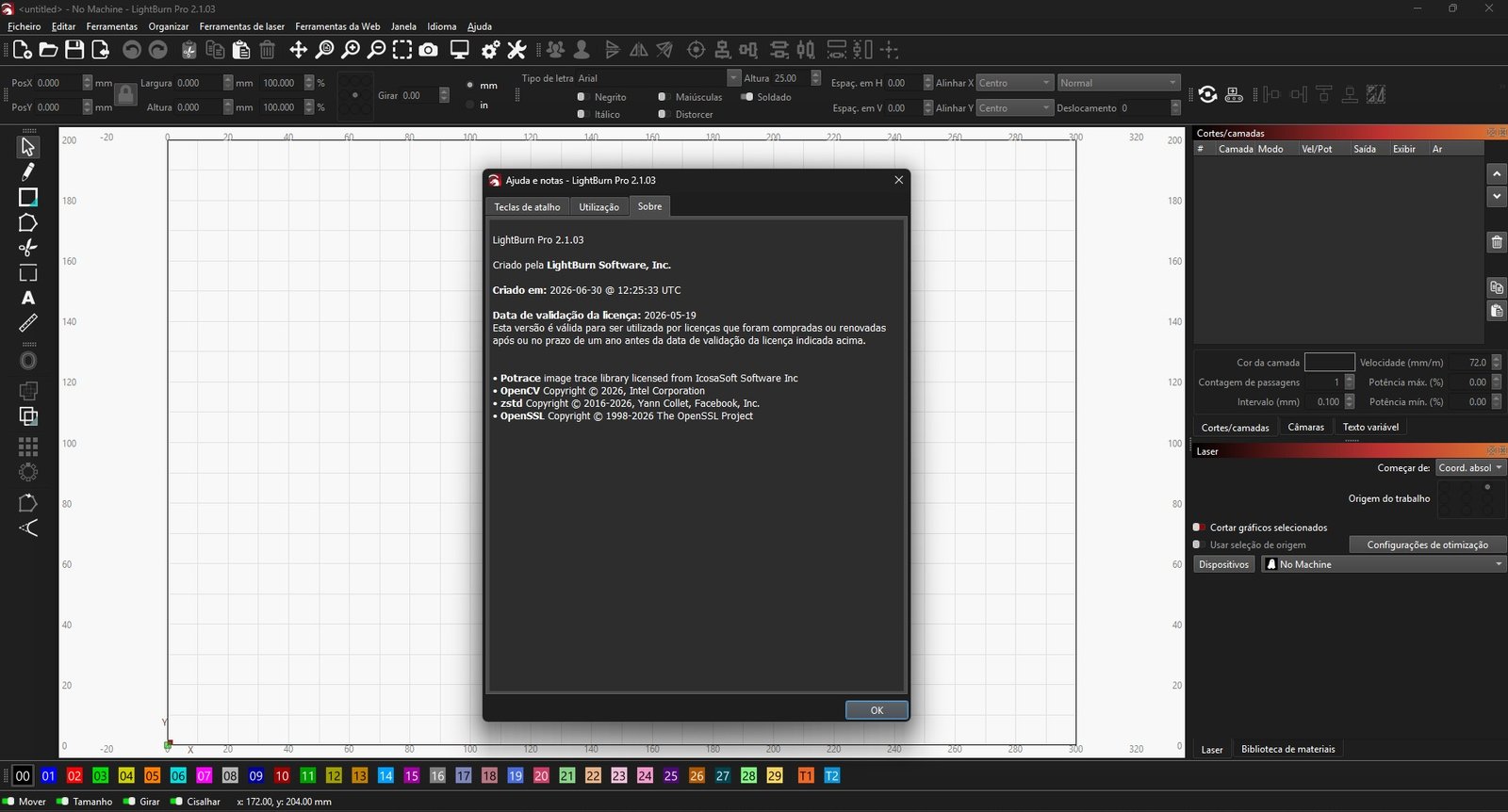Open the Começar de dropdown
This screenshot has width=1508, height=812.
[1470, 468]
